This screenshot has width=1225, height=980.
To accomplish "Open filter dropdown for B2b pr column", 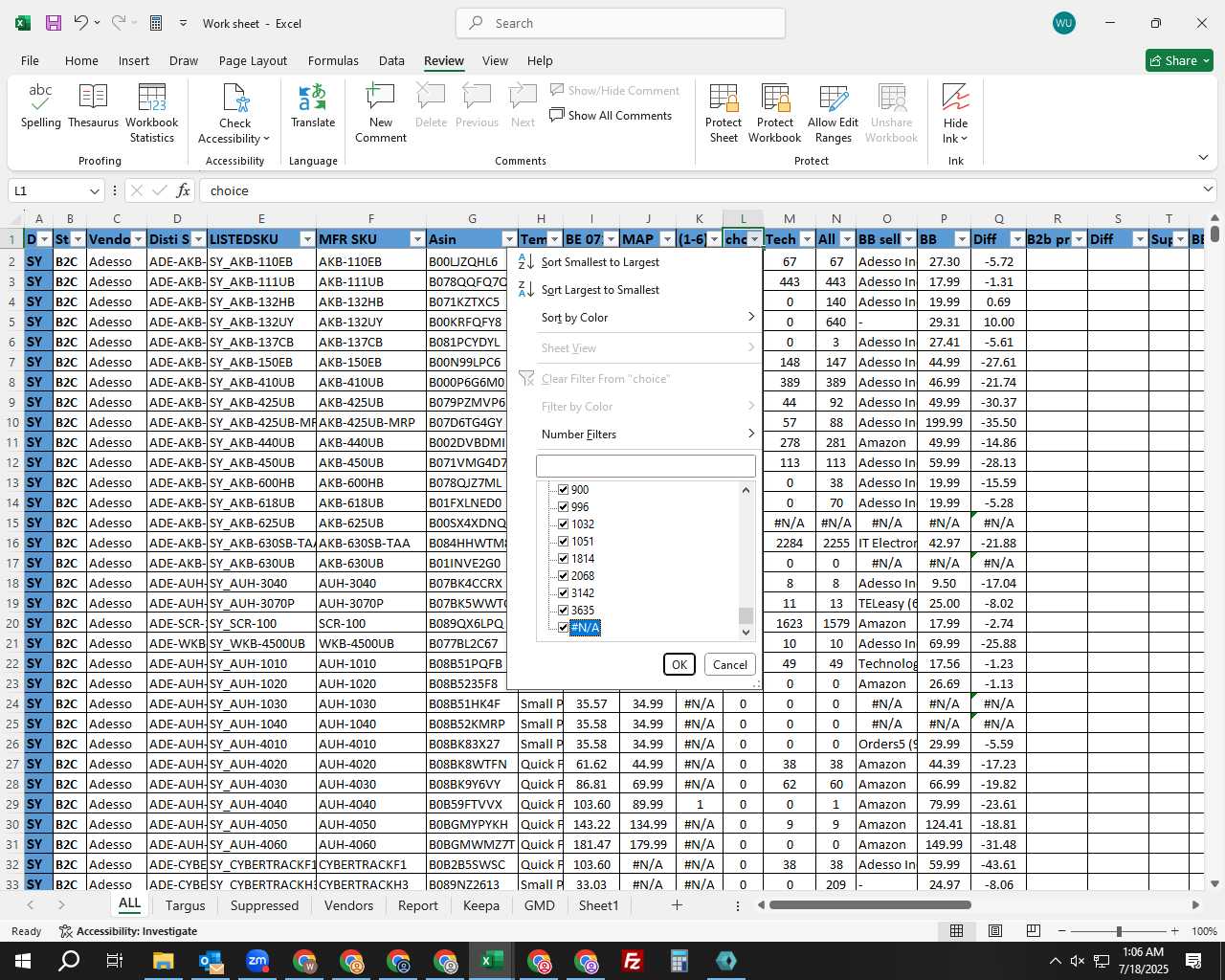I will 1079,239.
